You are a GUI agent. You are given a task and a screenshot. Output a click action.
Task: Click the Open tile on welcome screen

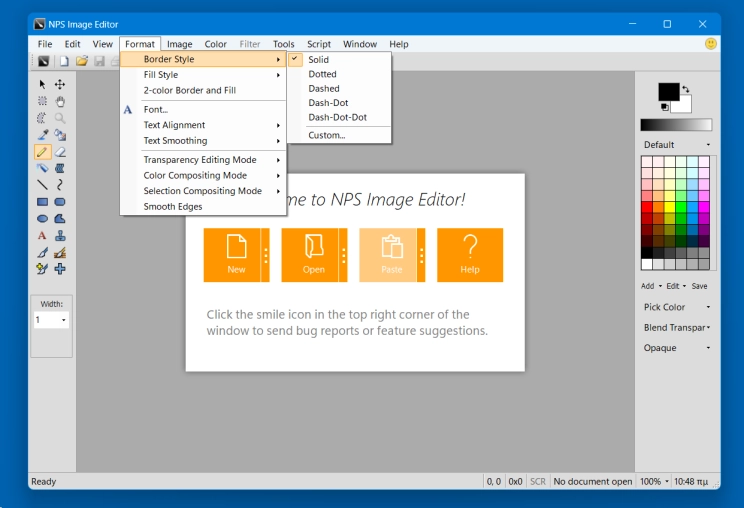310,255
